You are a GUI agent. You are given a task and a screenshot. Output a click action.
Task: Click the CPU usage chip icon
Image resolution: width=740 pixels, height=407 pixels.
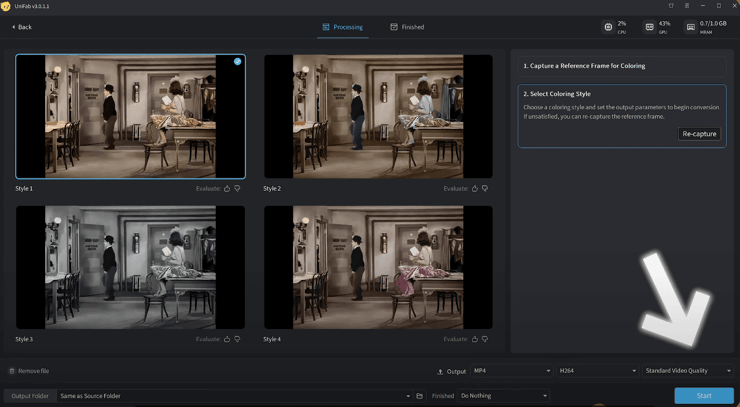[608, 27]
